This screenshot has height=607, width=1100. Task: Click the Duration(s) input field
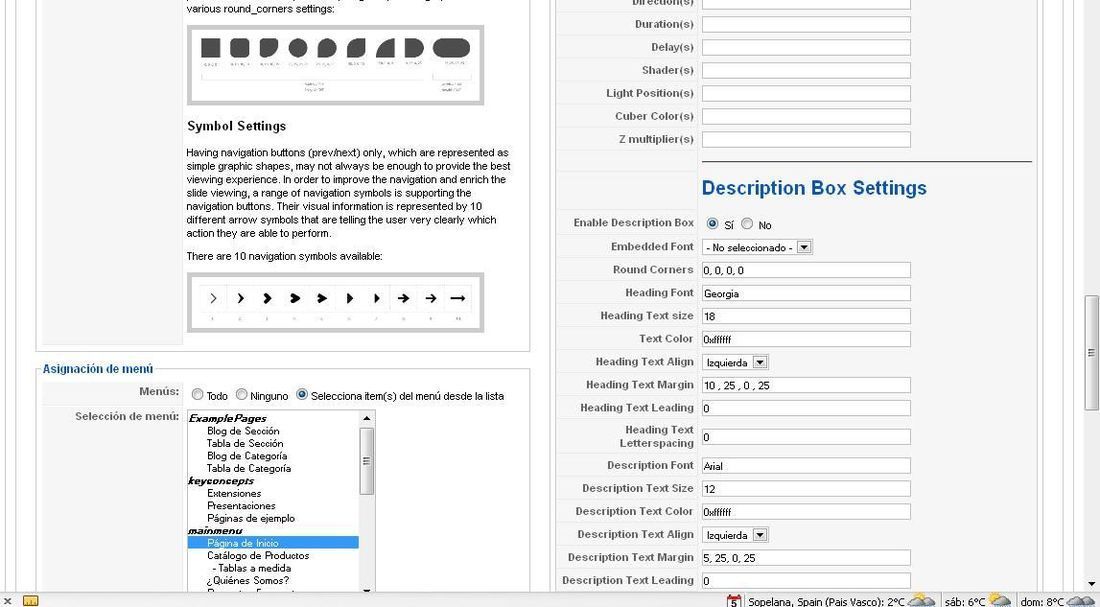click(806, 25)
